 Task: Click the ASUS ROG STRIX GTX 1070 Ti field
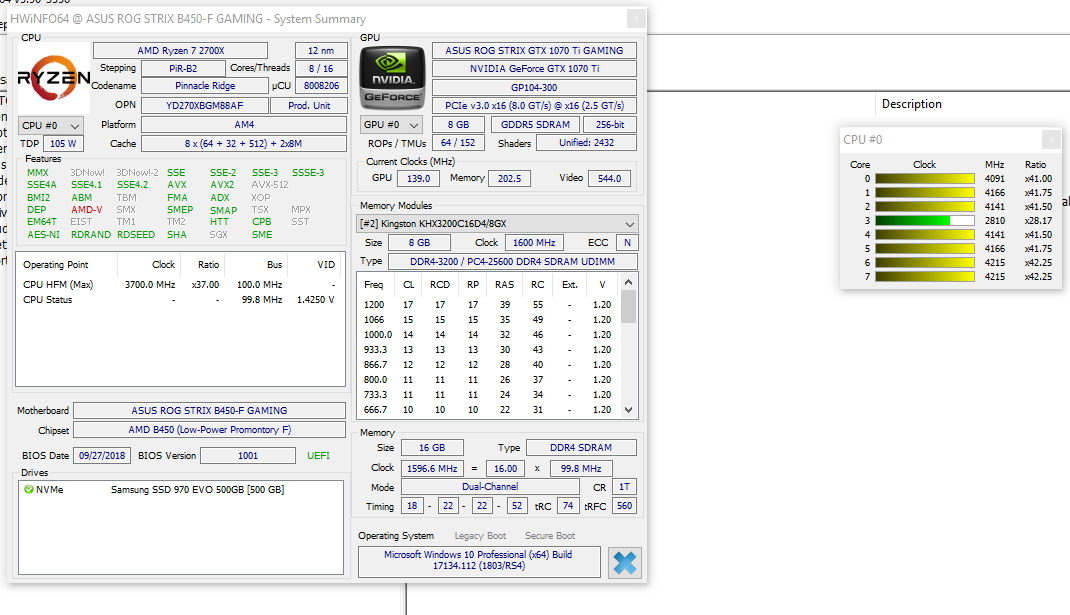534,51
